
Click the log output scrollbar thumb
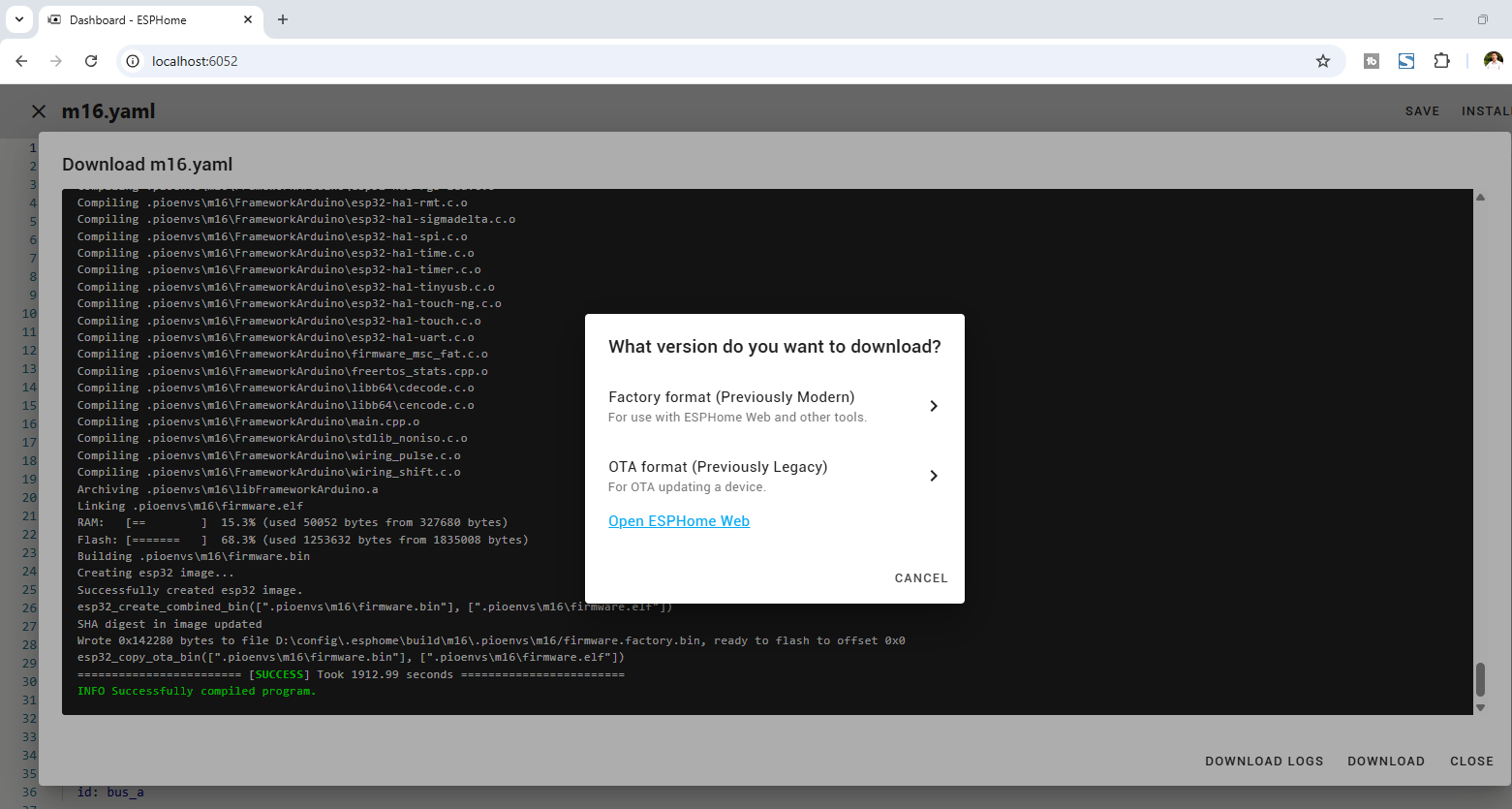pos(1480,679)
